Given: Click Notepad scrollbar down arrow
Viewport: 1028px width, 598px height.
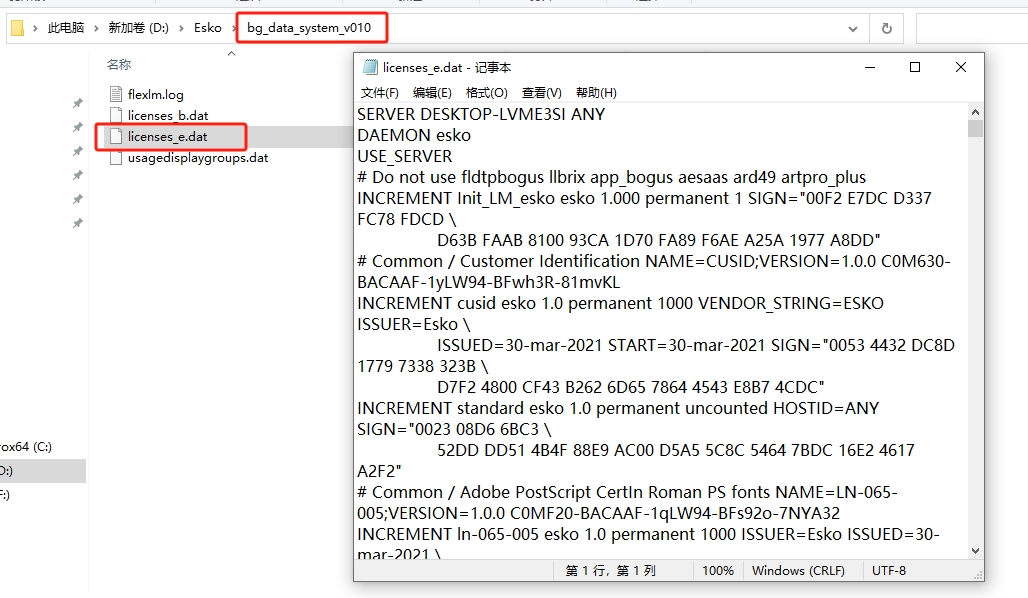Looking at the screenshot, I should pos(975,550).
